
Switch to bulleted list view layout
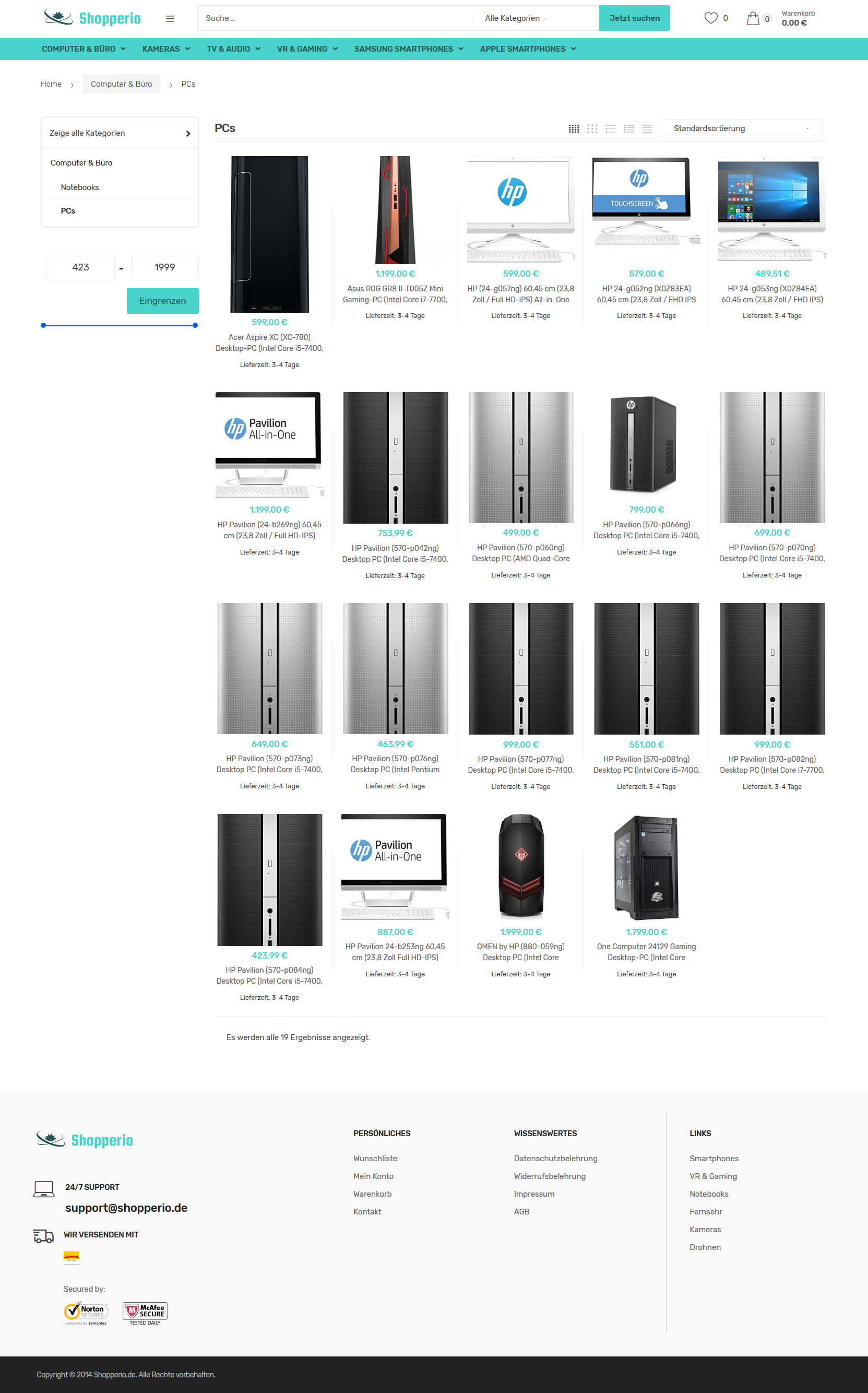point(610,128)
